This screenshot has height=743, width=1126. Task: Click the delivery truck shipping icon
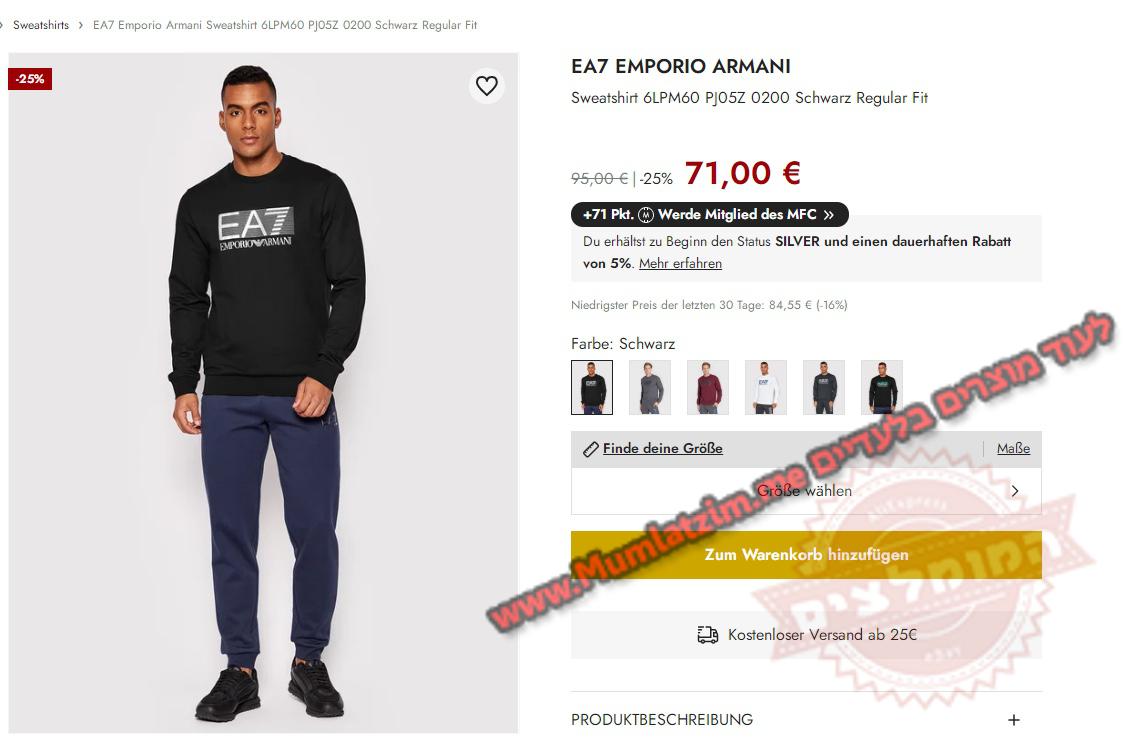707,635
